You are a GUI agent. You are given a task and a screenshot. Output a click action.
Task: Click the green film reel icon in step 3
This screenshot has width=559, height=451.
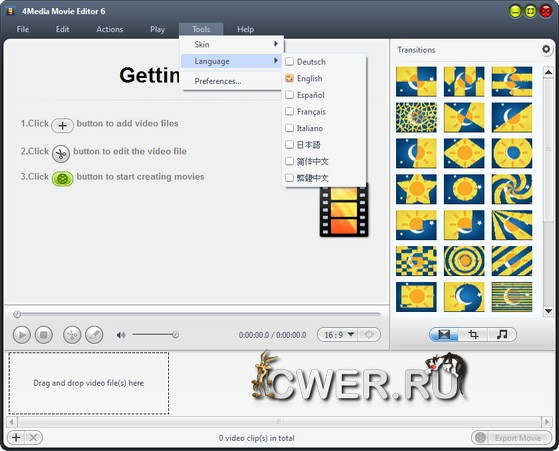(x=63, y=179)
